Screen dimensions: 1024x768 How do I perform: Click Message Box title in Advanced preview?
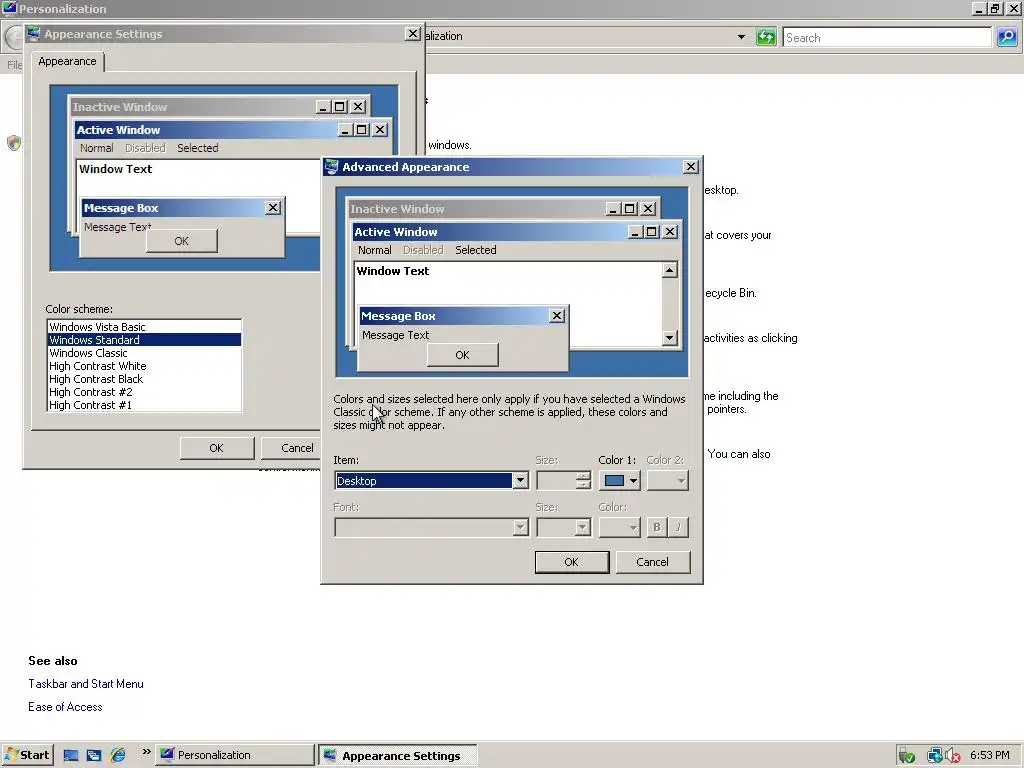(x=398, y=316)
